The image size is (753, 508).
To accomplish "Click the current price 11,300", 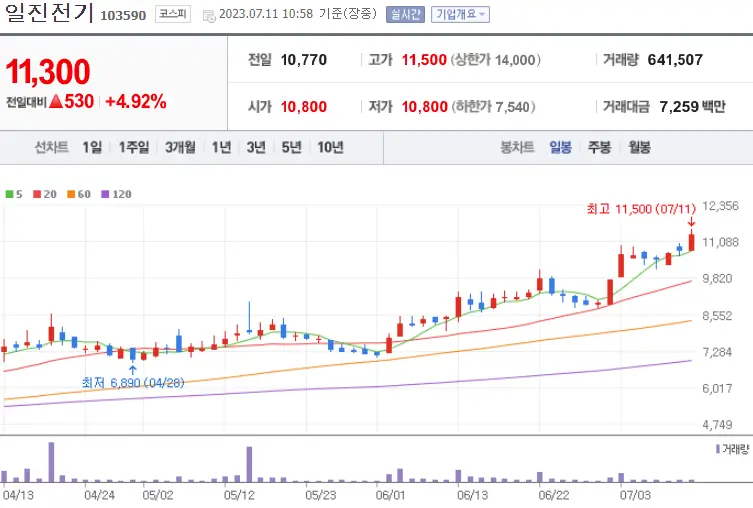I will 48,72.
